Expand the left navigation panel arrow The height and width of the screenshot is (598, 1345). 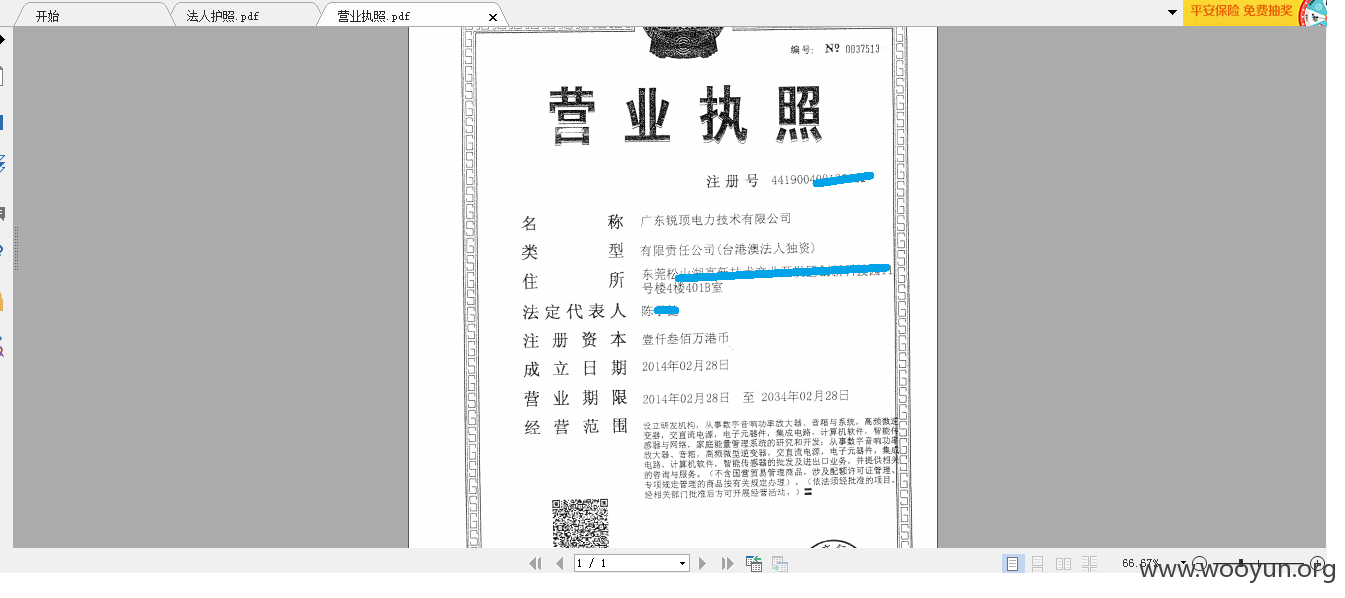[3, 39]
